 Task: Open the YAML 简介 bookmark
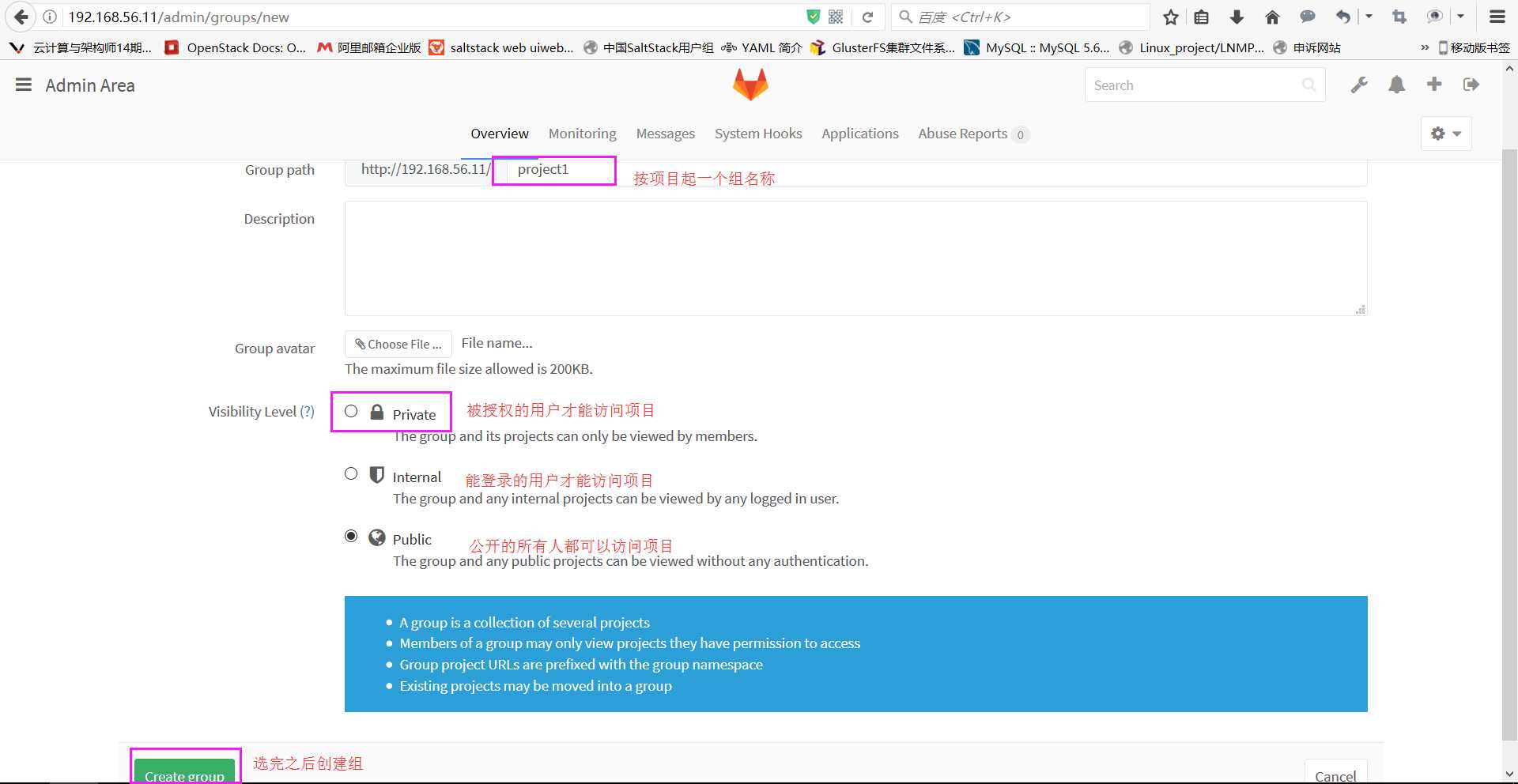pos(761,47)
